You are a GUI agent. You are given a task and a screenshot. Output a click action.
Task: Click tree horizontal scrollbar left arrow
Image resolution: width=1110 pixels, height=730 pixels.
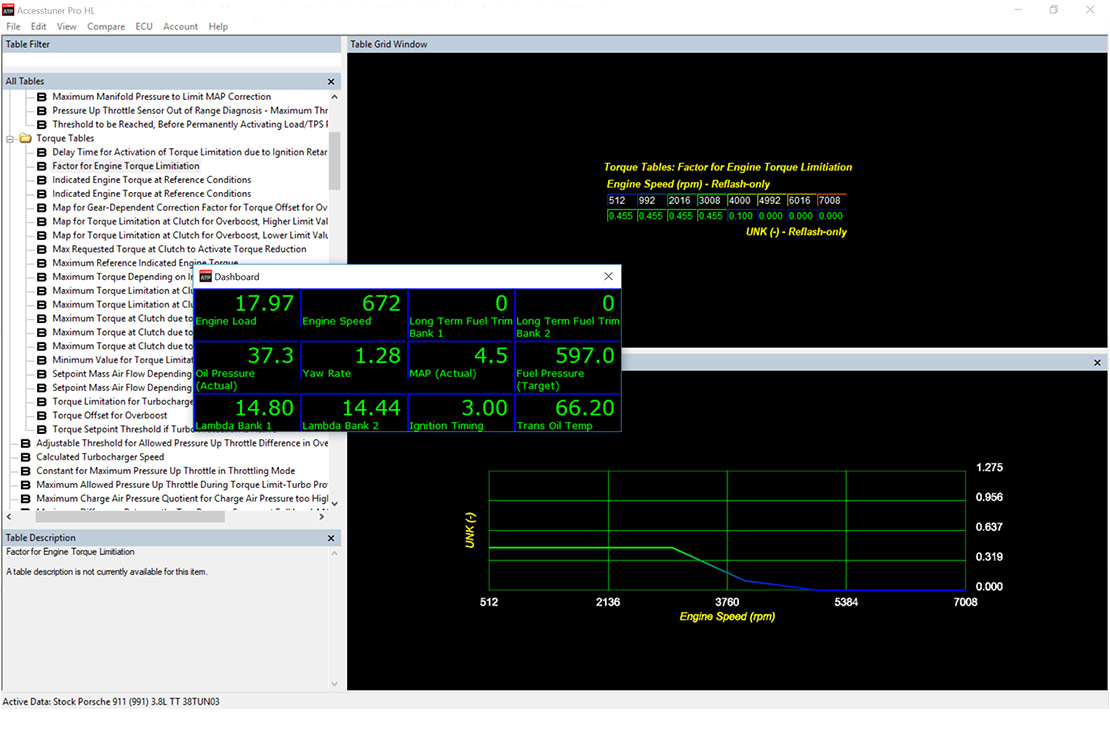[x=8, y=517]
